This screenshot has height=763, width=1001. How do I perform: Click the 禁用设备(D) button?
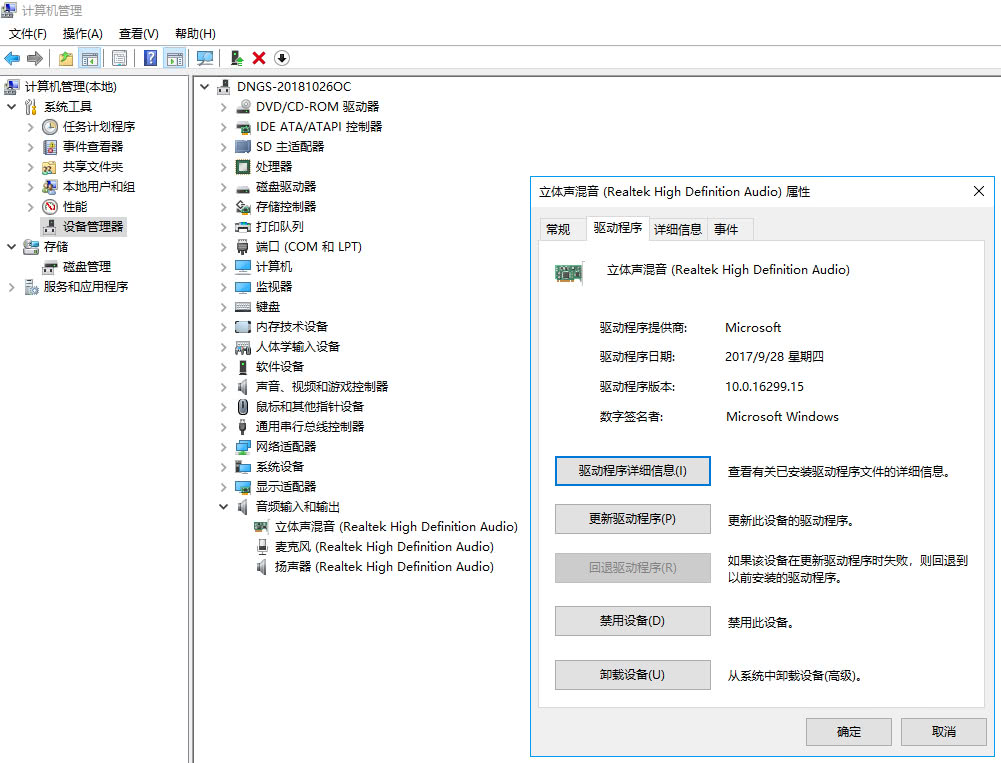pos(632,621)
